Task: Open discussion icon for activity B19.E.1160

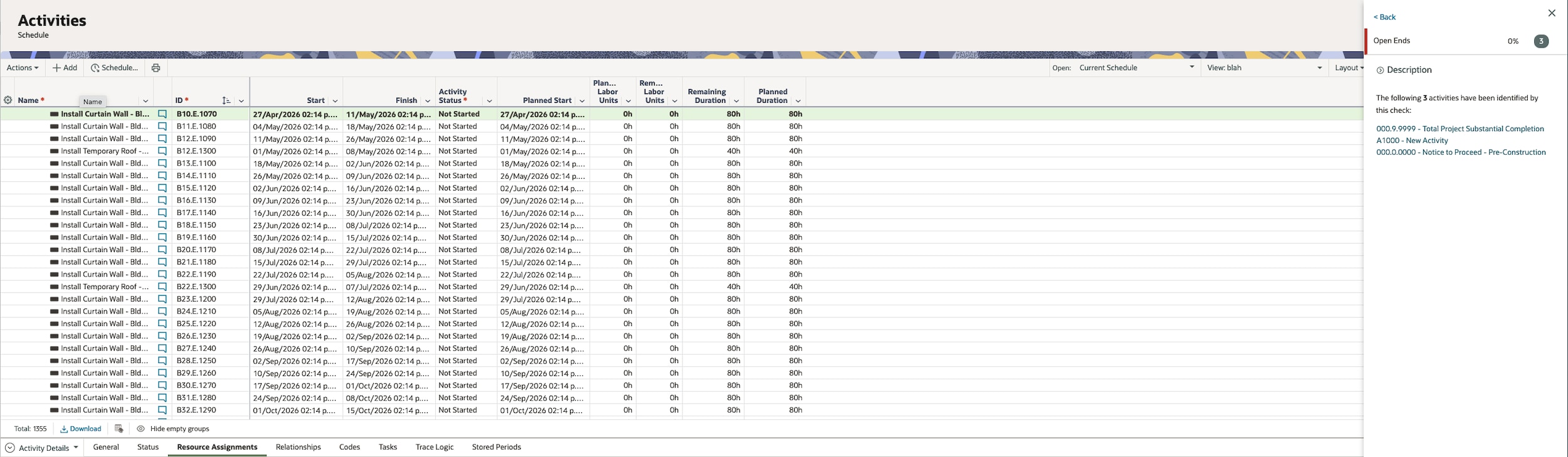Action: 162,238
